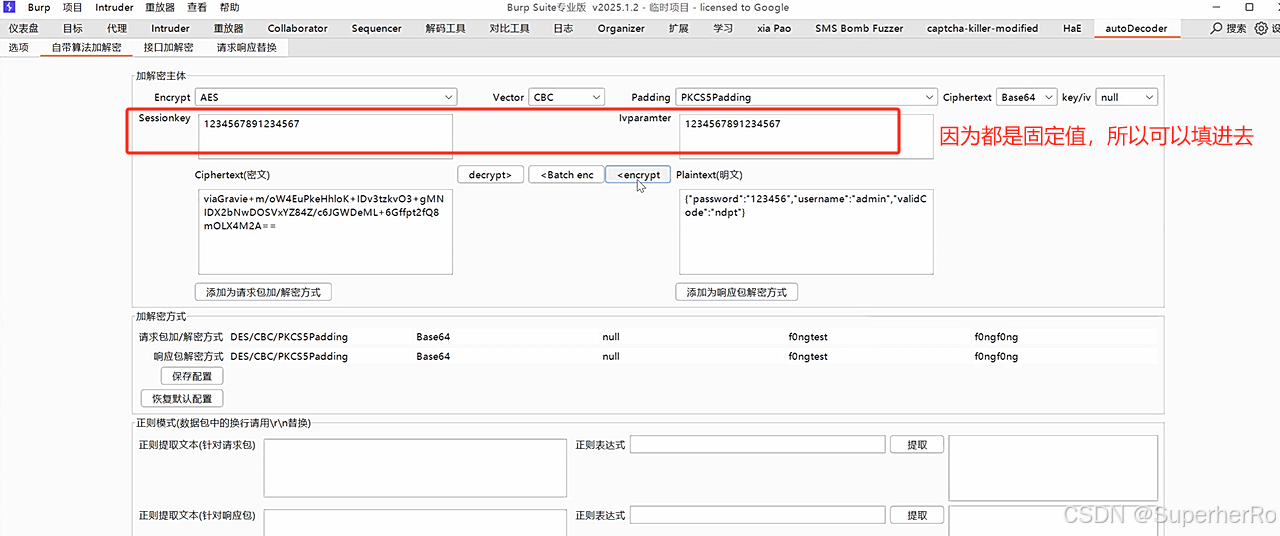Click the Sessionkey input field
Screen dimensions: 1280x536
tap(325, 137)
